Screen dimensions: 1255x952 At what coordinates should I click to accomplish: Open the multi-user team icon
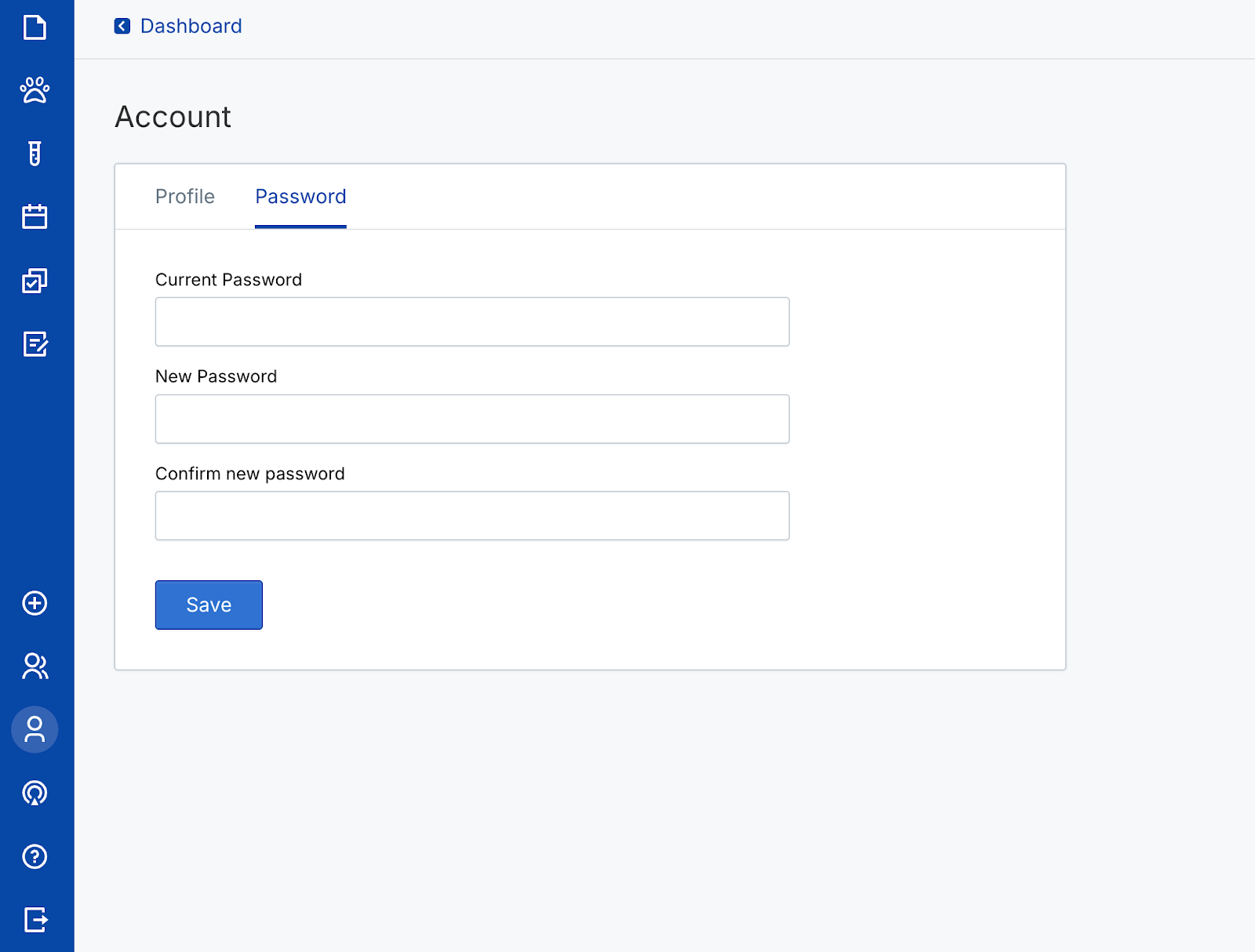pyautogui.click(x=35, y=667)
